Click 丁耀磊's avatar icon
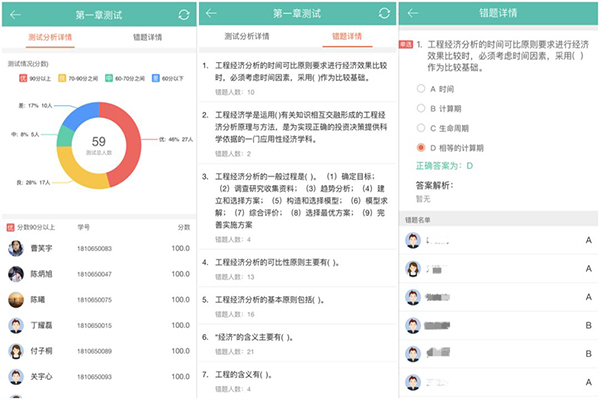Image resolution: width=600 pixels, height=400 pixels. pos(16,325)
